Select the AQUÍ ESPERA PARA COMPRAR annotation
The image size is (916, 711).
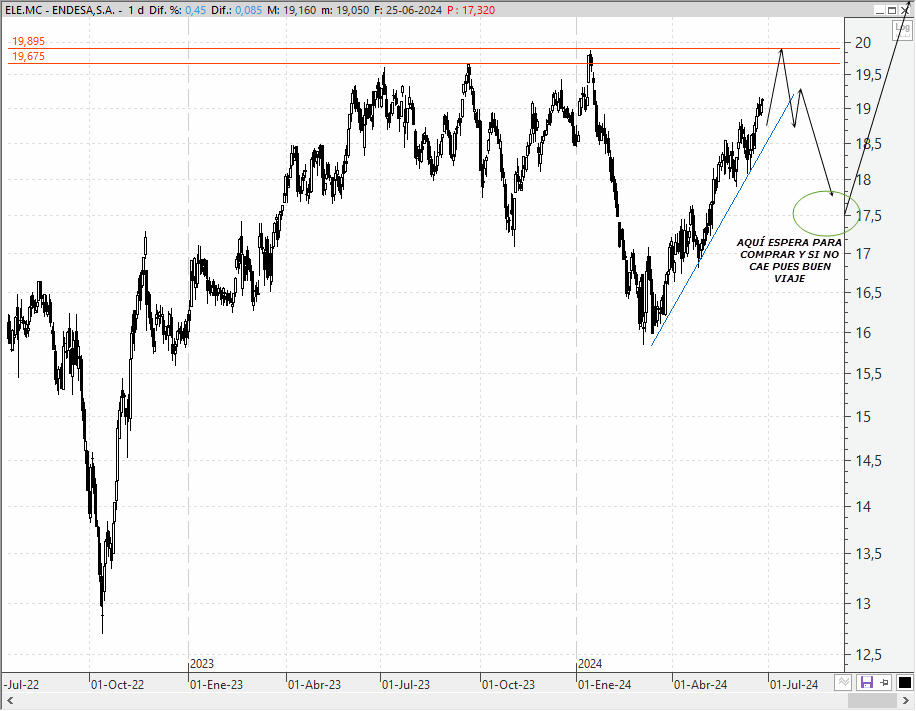tap(789, 261)
